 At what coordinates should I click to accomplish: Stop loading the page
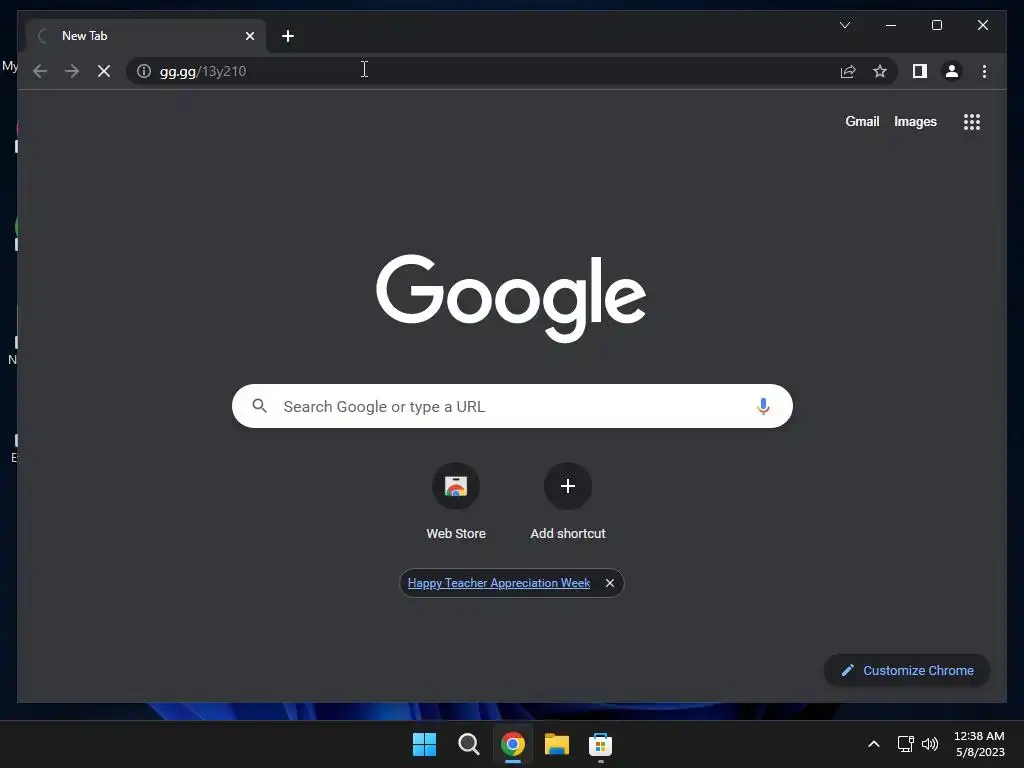[x=104, y=71]
